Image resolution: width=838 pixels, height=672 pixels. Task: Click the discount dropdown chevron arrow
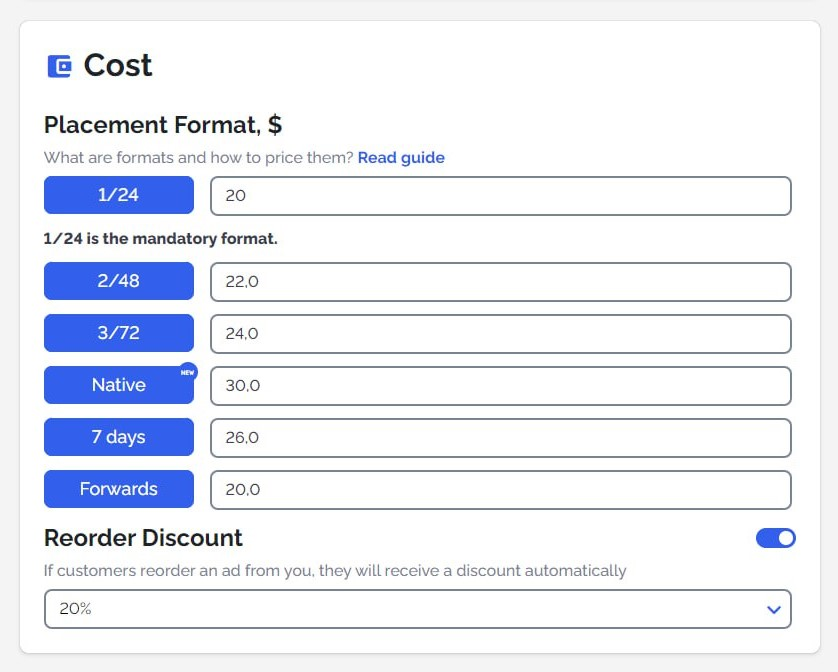coord(773,609)
